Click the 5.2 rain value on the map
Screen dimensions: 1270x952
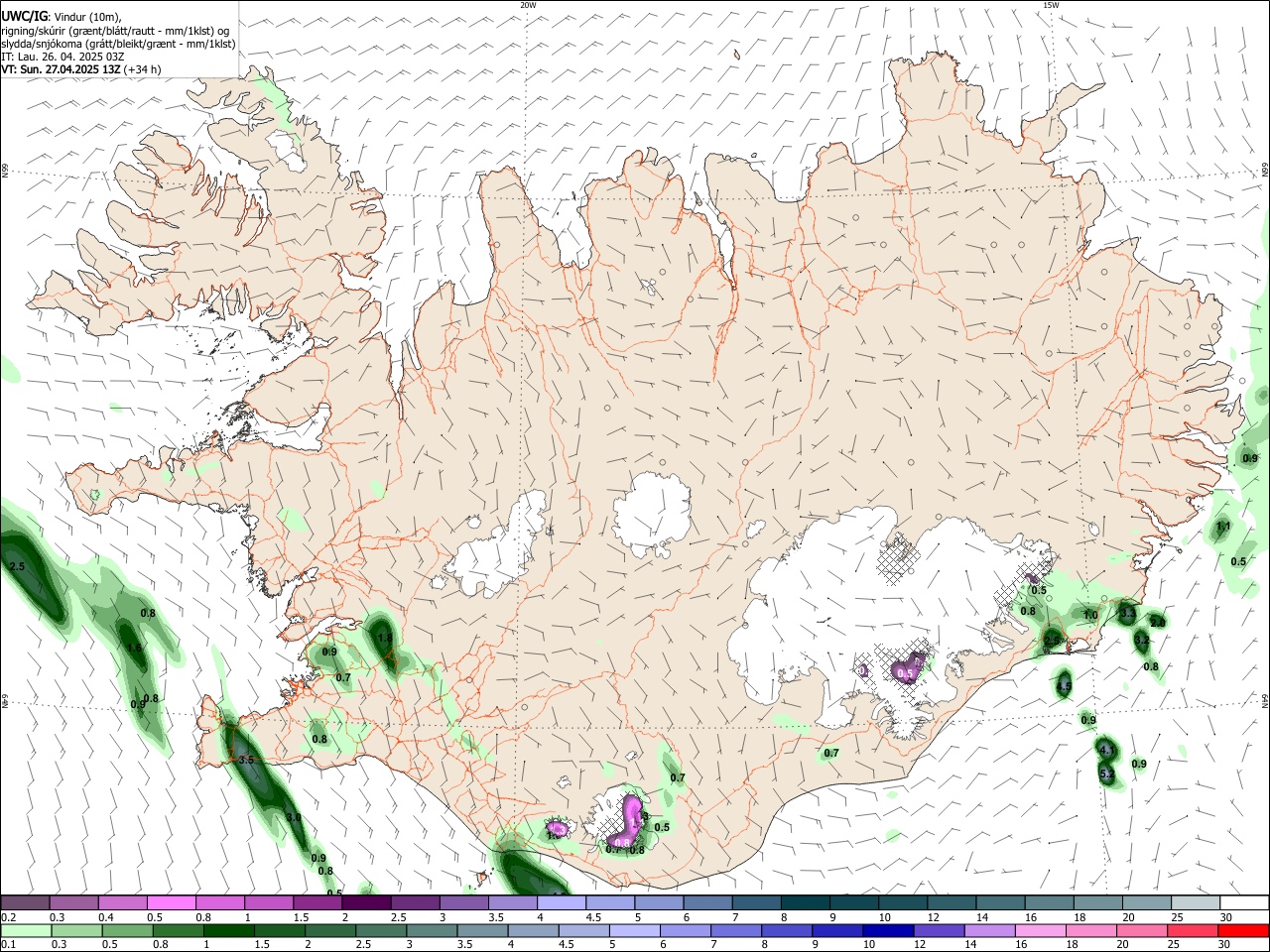pyautogui.click(x=1108, y=773)
